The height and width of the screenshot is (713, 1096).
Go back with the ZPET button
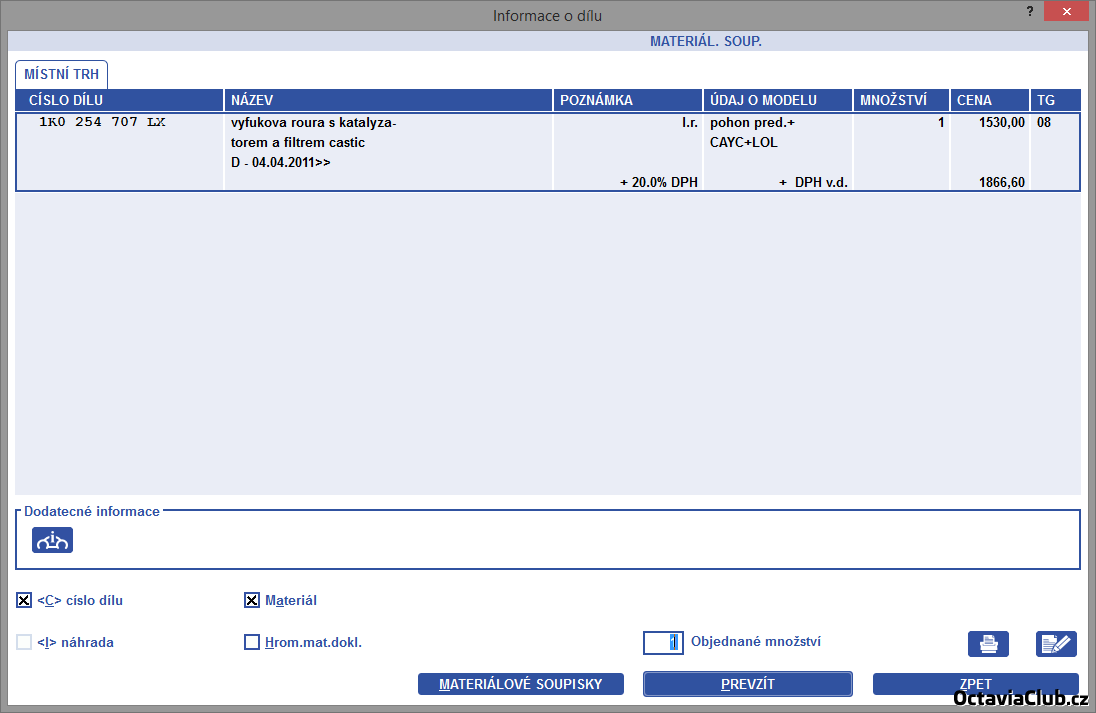(975, 684)
